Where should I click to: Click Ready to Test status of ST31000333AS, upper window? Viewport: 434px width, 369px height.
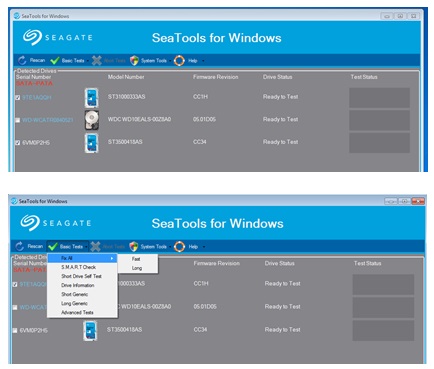coord(280,97)
